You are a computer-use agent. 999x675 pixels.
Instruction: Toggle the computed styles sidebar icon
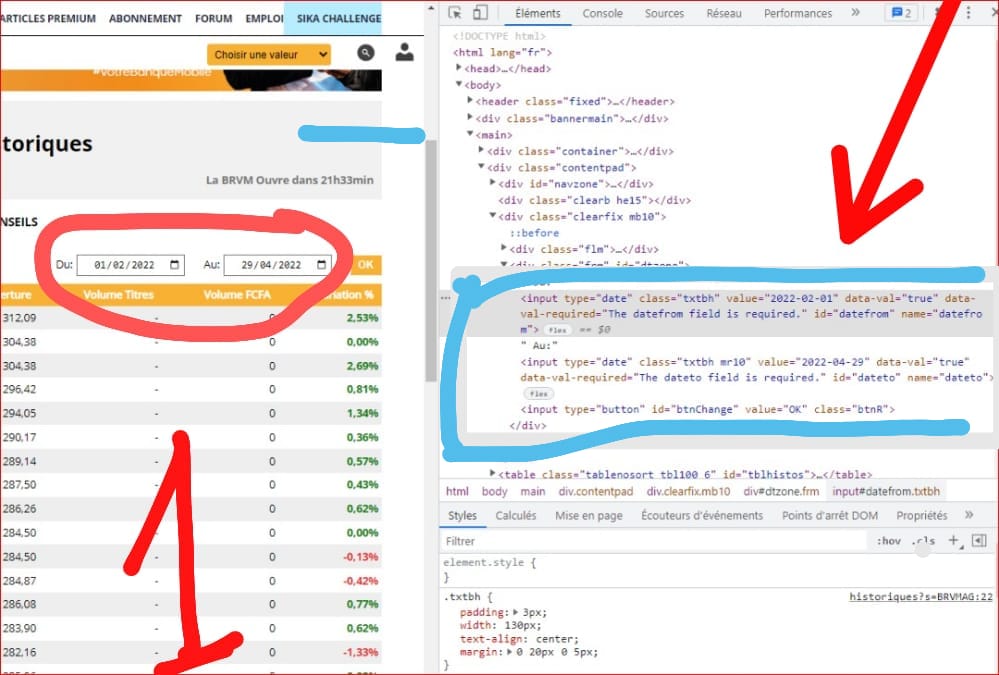(979, 541)
